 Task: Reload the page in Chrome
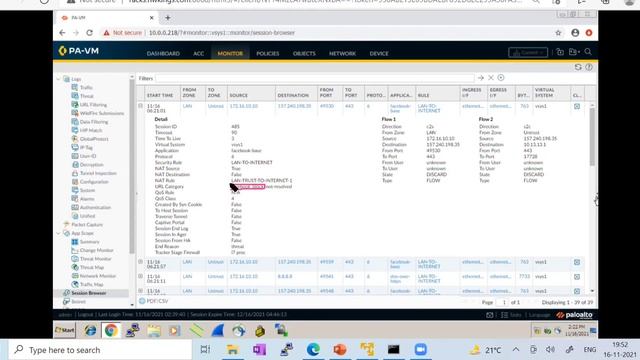89,33
